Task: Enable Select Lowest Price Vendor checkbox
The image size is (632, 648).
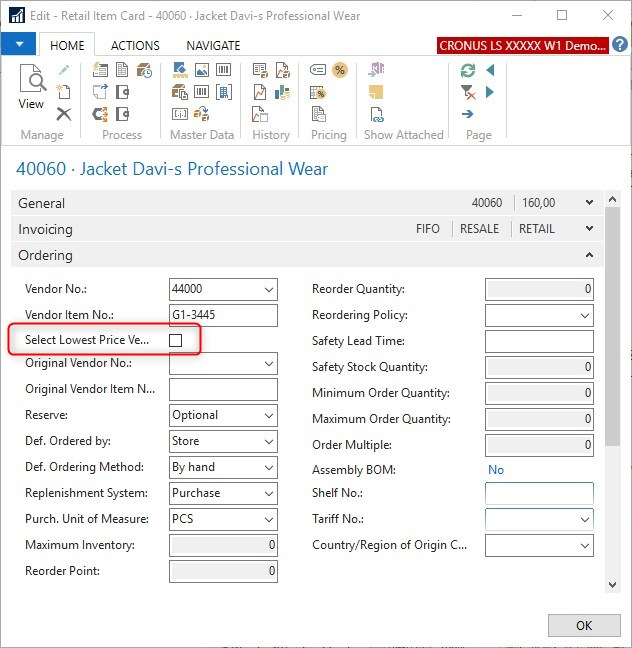Action: pos(176,341)
